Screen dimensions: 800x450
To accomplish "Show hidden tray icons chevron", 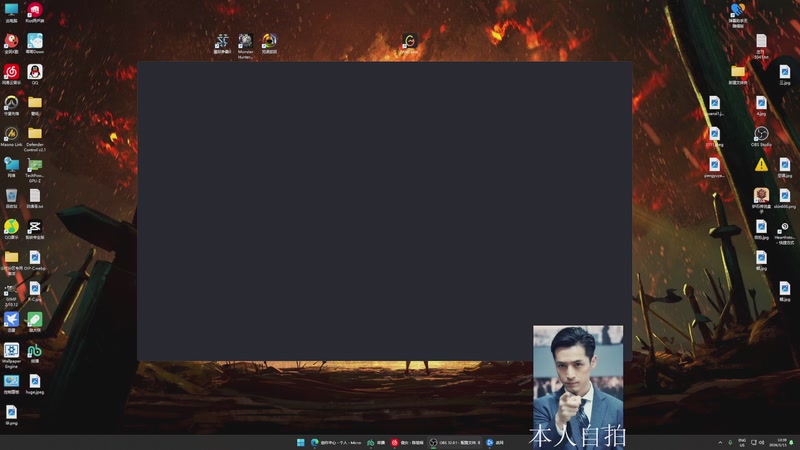I will click(720, 442).
